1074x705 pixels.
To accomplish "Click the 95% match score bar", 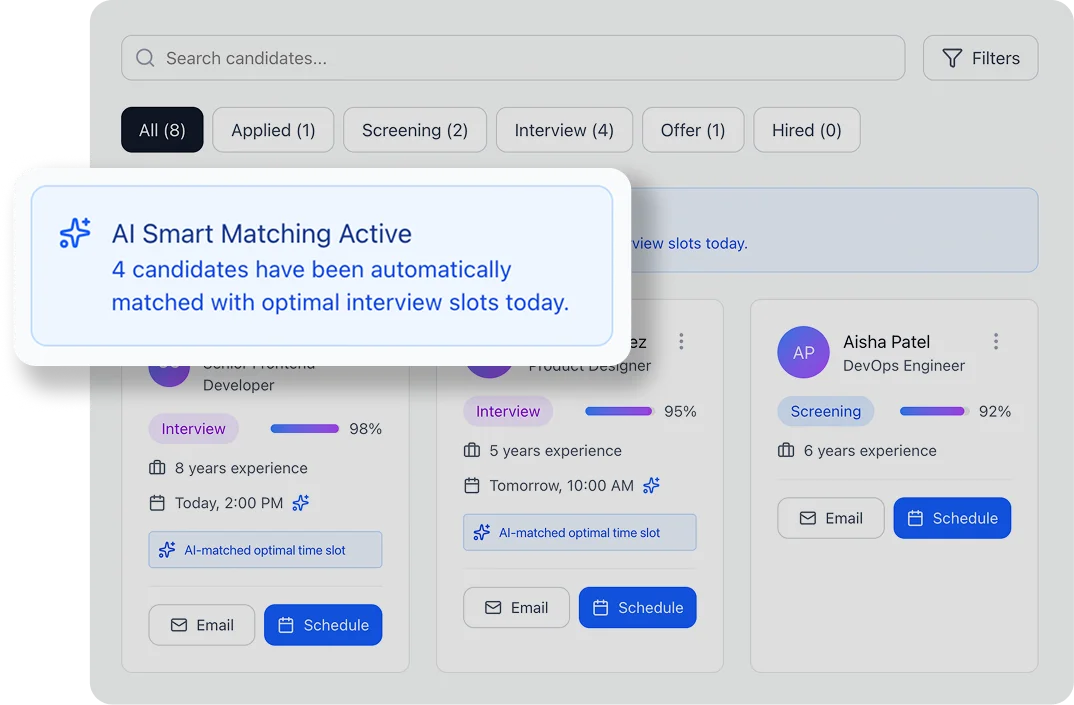I will (x=619, y=411).
